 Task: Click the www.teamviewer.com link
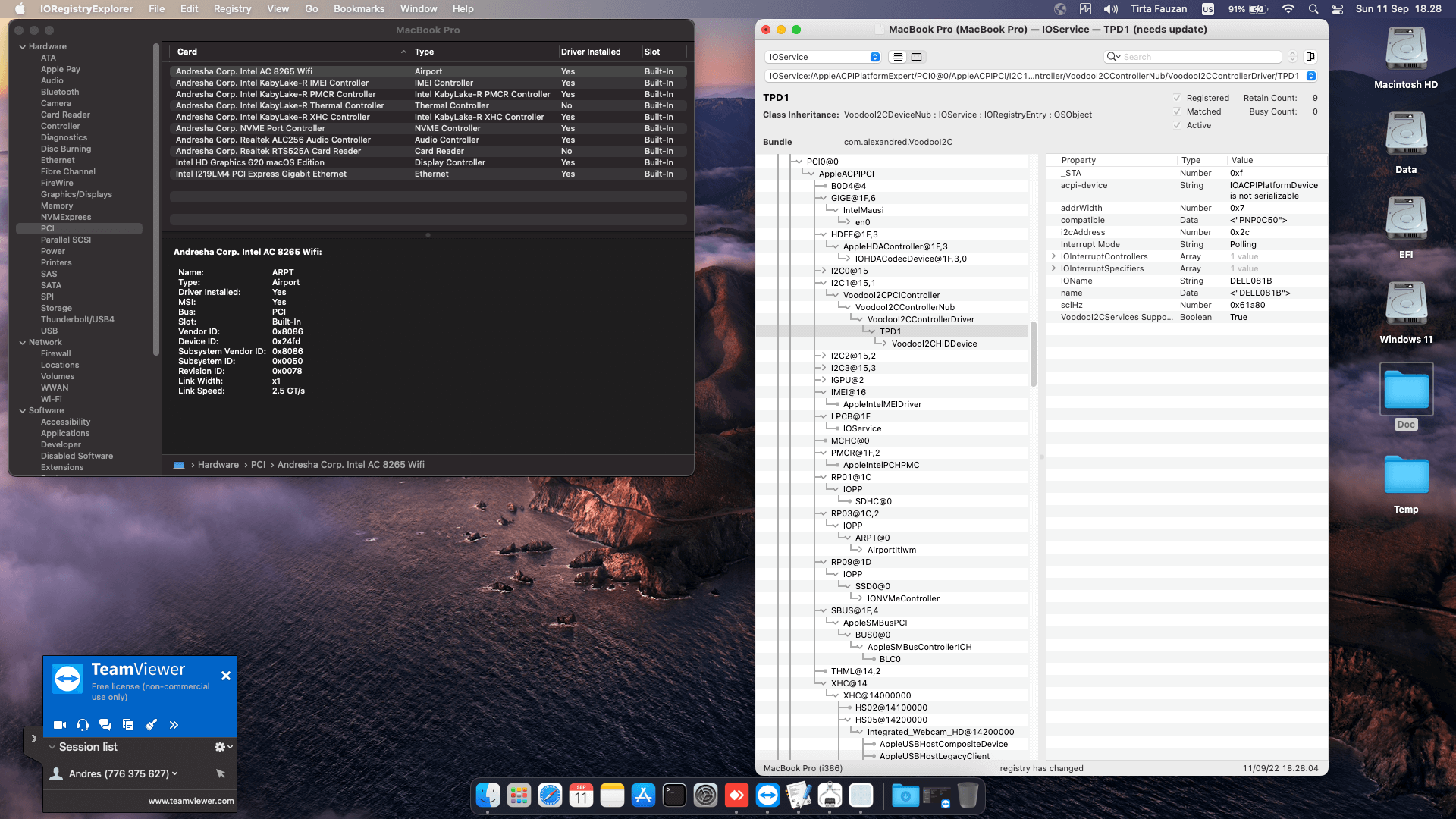click(x=191, y=801)
